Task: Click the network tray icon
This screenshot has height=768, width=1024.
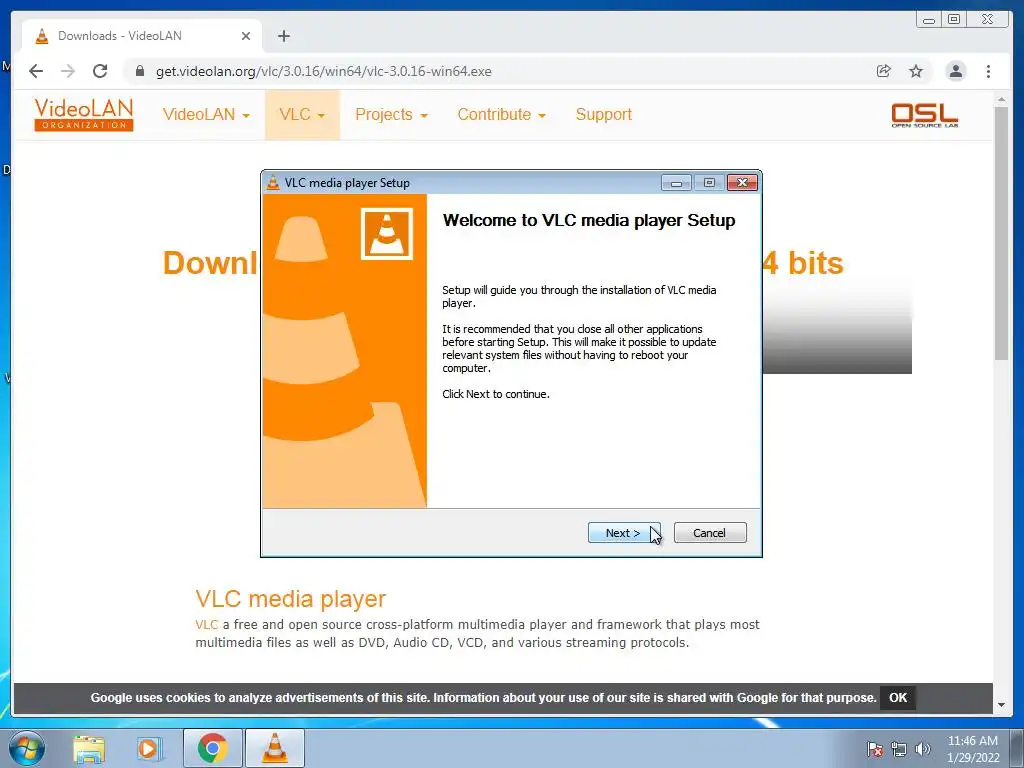Action: 899,749
